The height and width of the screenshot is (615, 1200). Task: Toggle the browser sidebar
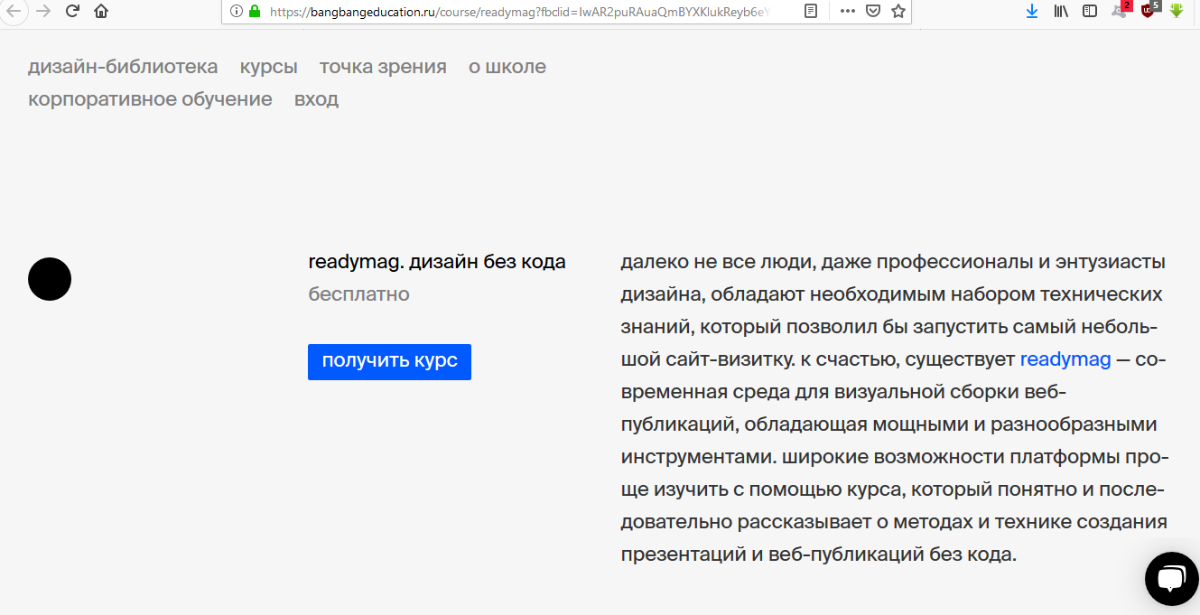tap(1090, 11)
